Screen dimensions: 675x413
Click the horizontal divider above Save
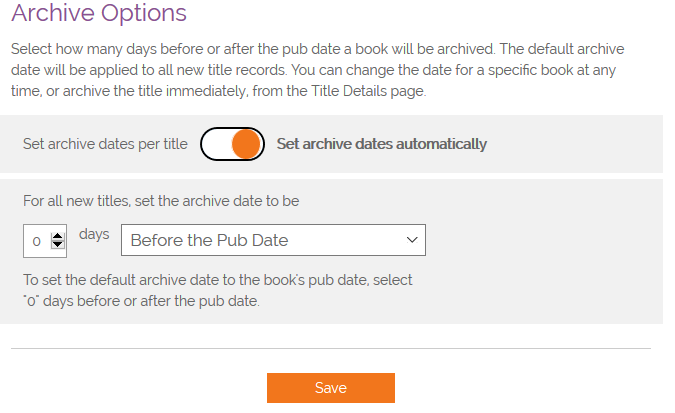330,348
